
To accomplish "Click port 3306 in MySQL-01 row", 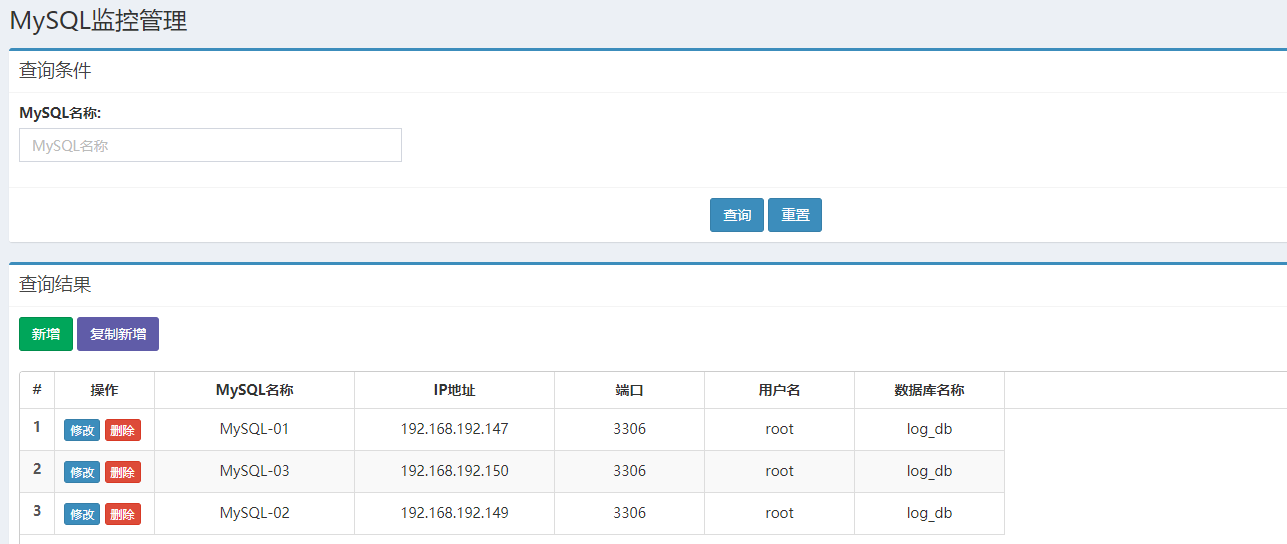I will pyautogui.click(x=630, y=429).
